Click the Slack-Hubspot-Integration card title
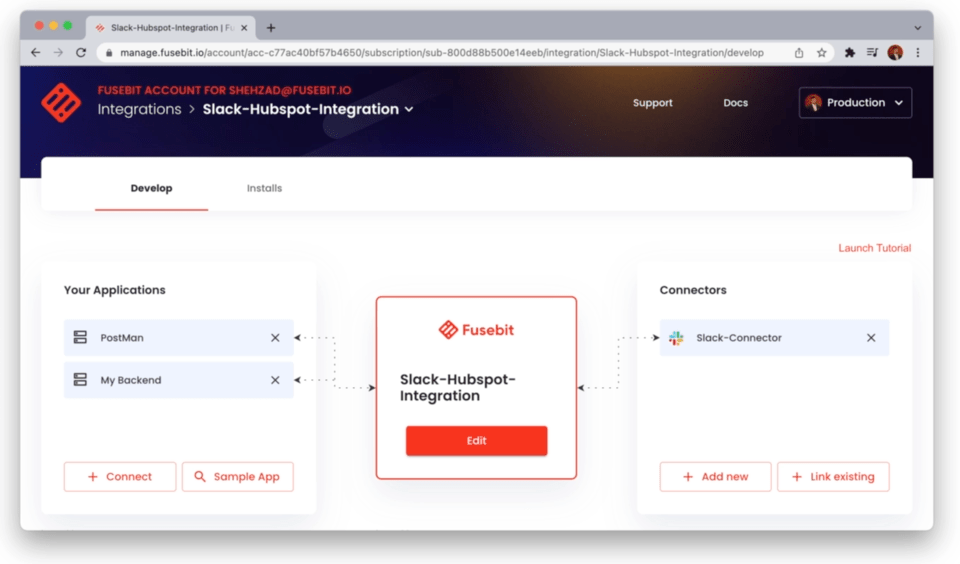The image size is (960, 564). point(458,388)
